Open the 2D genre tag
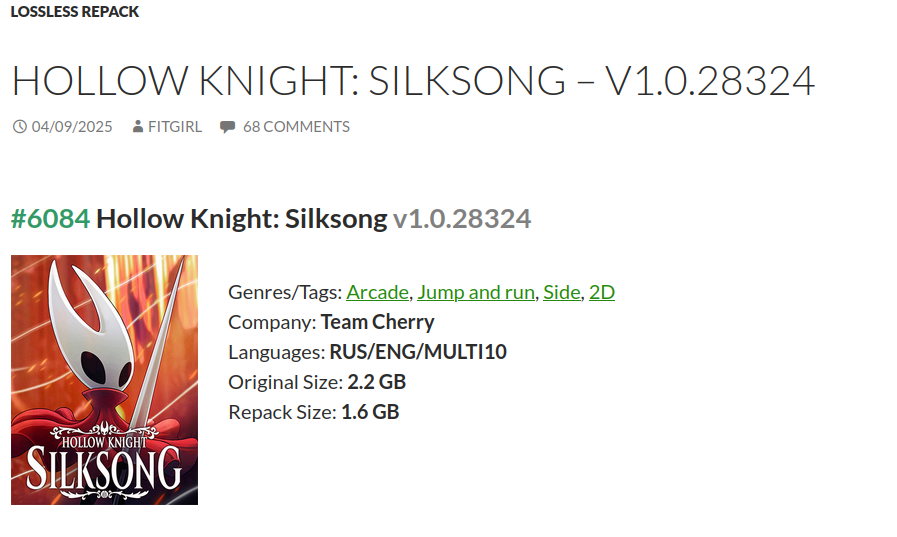 (602, 292)
